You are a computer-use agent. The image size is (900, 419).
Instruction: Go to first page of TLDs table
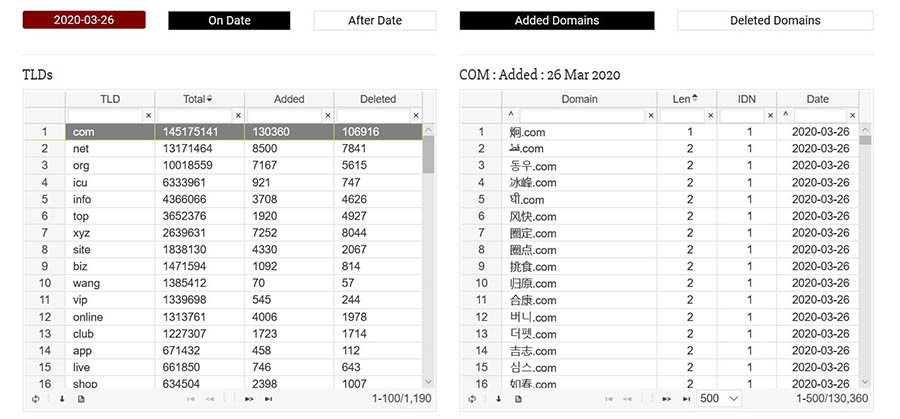(x=191, y=399)
